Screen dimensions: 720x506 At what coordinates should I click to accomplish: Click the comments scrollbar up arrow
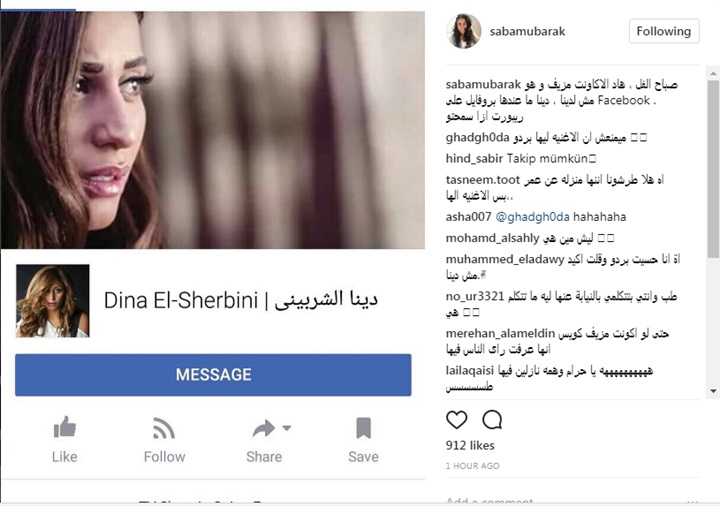coord(713,73)
